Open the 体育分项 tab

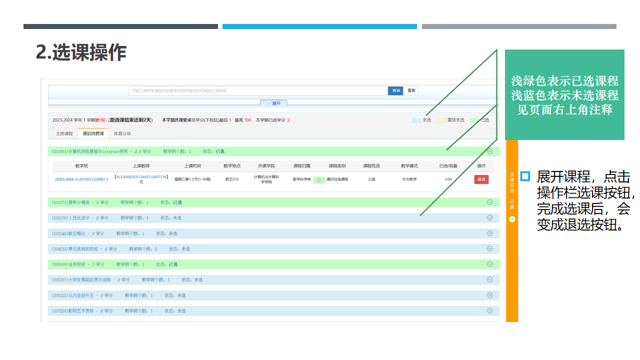tap(122, 134)
